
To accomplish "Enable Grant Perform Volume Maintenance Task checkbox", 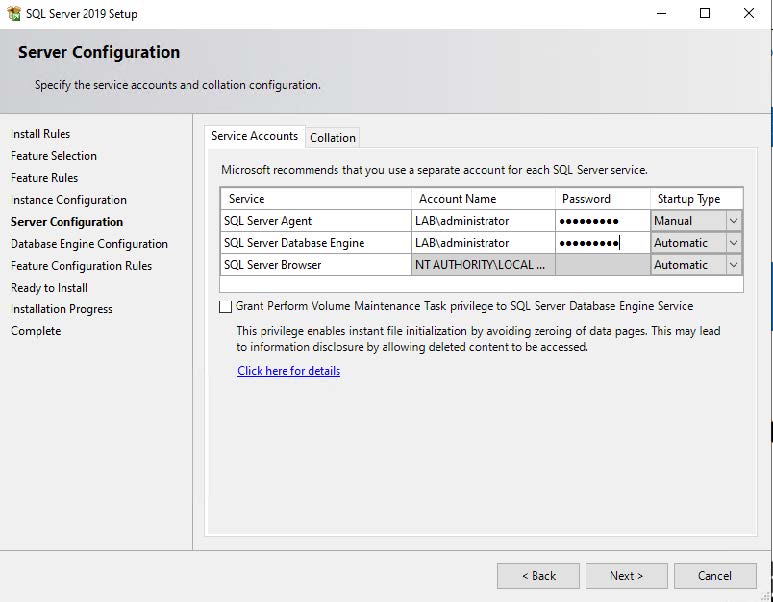I will coord(225,307).
